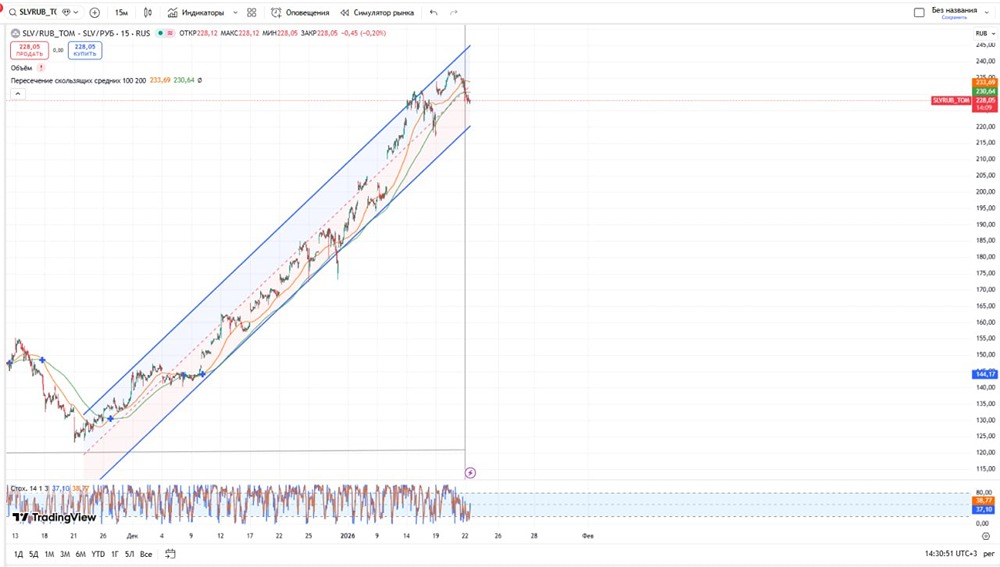Set range to 1М
The image size is (1000, 567).
tap(49, 554)
